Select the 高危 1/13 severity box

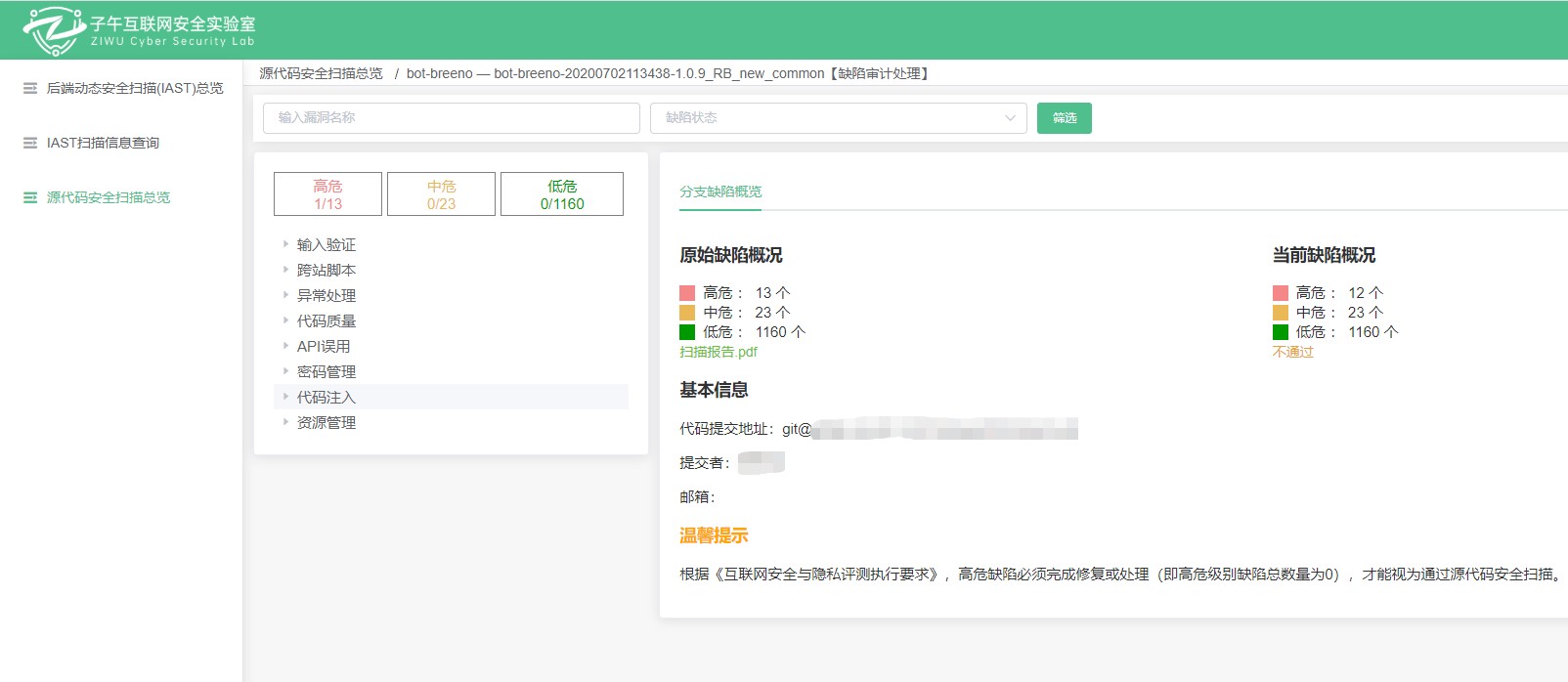pos(327,194)
